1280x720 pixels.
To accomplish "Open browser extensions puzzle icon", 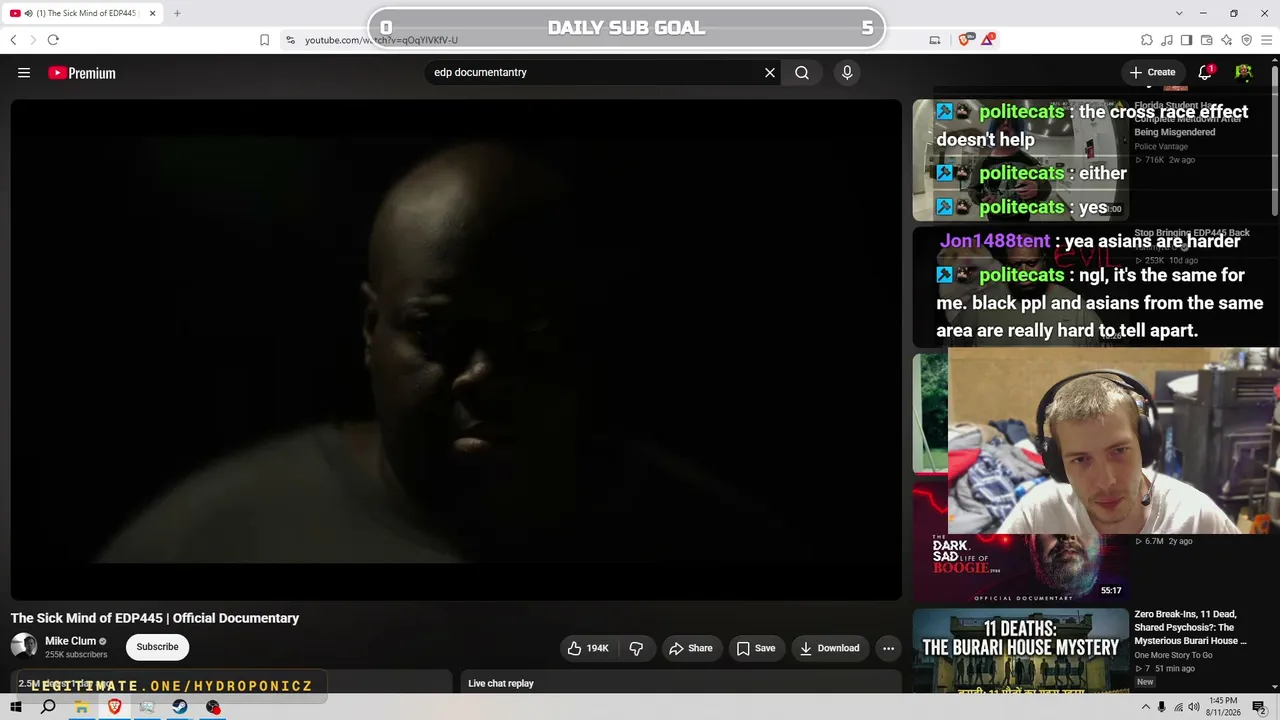I will coord(1147,40).
